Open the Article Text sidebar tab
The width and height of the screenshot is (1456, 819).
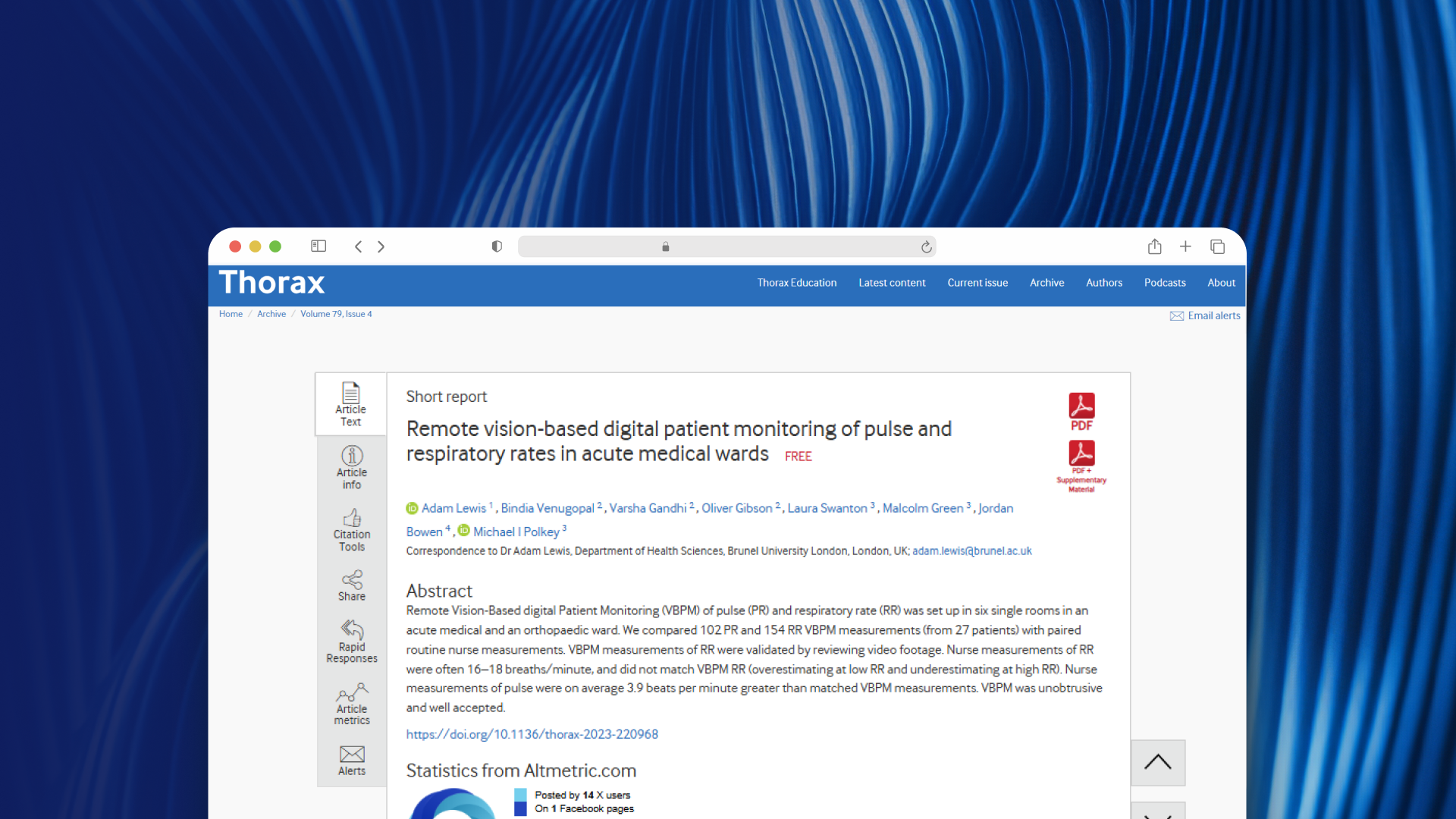tap(351, 404)
